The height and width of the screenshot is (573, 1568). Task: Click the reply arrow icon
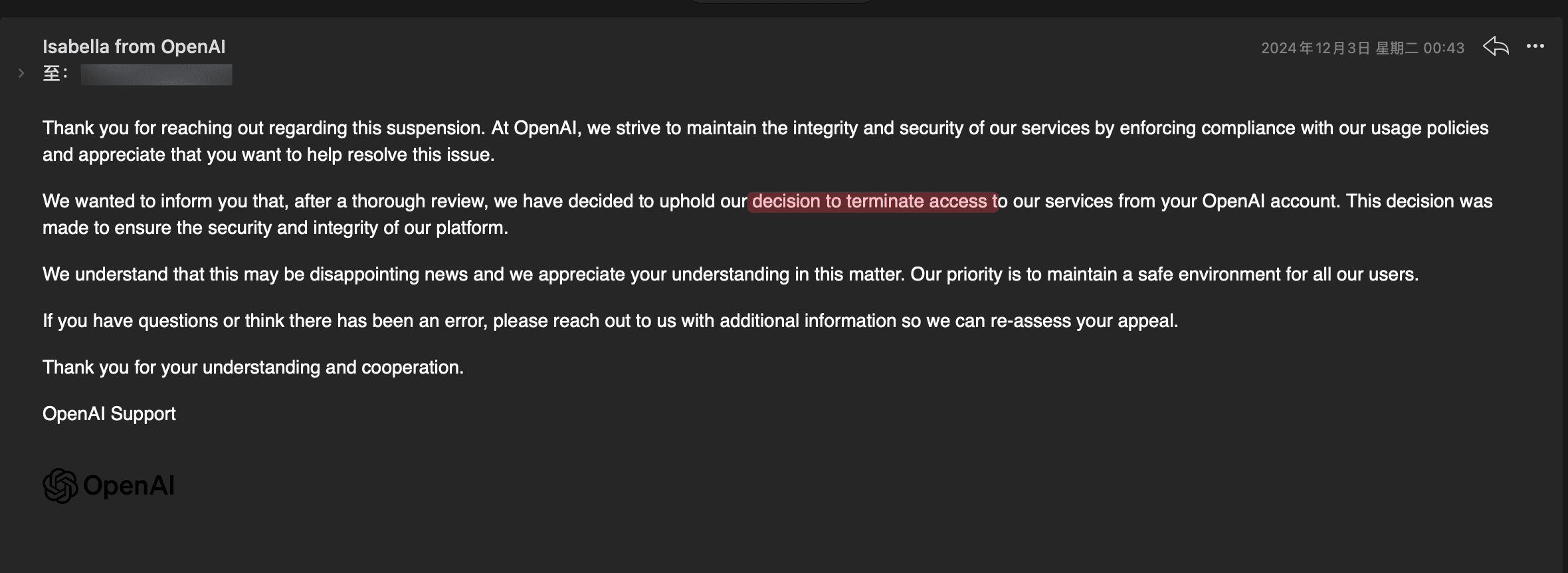[x=1496, y=47]
